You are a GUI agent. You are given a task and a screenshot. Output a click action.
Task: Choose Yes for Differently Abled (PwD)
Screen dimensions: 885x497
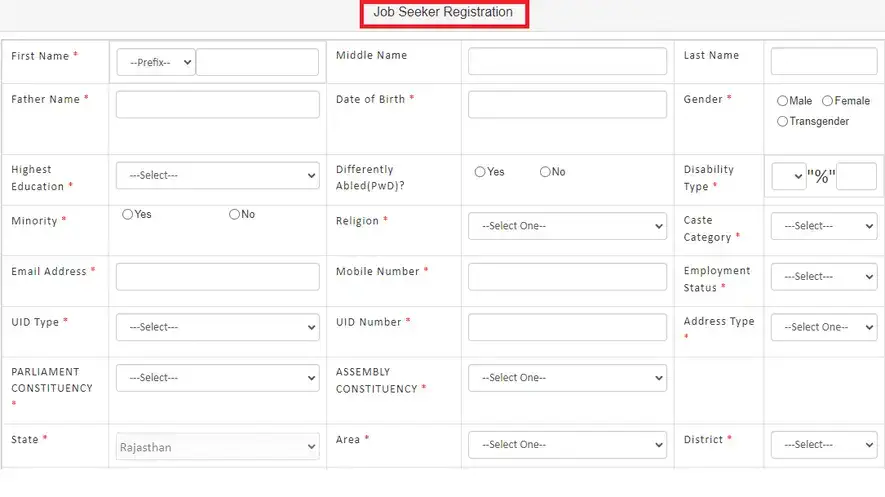[x=480, y=171]
